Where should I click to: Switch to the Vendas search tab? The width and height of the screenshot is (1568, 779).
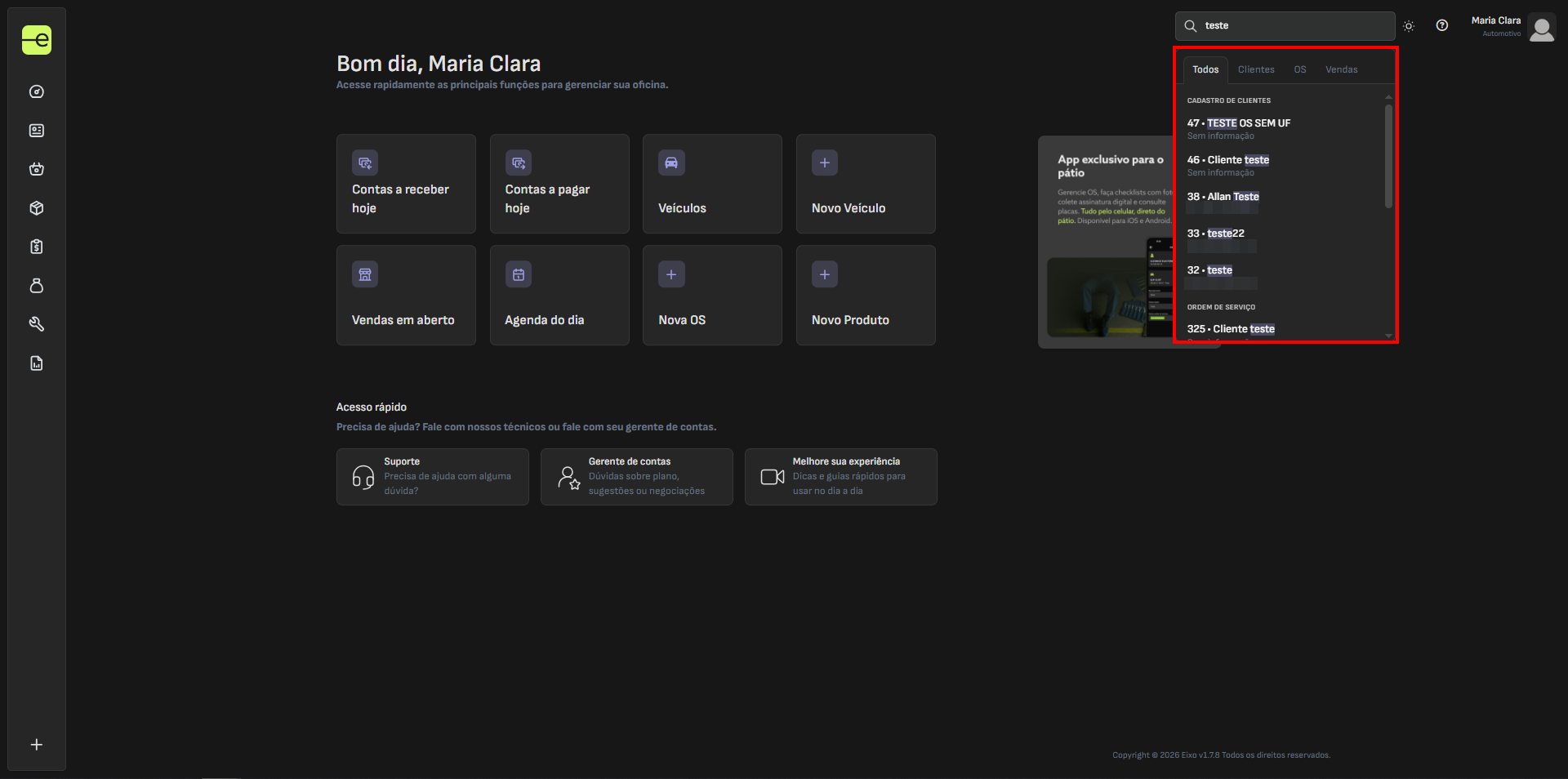click(x=1341, y=69)
